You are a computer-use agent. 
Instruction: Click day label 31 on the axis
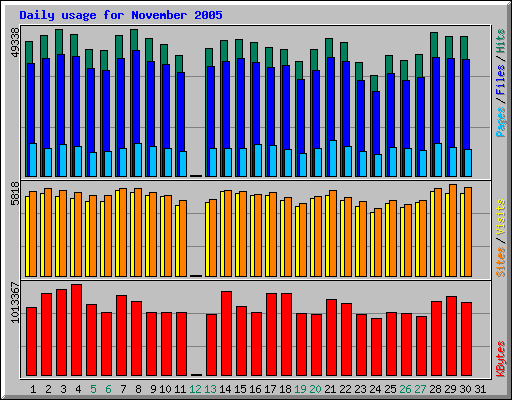(480, 389)
